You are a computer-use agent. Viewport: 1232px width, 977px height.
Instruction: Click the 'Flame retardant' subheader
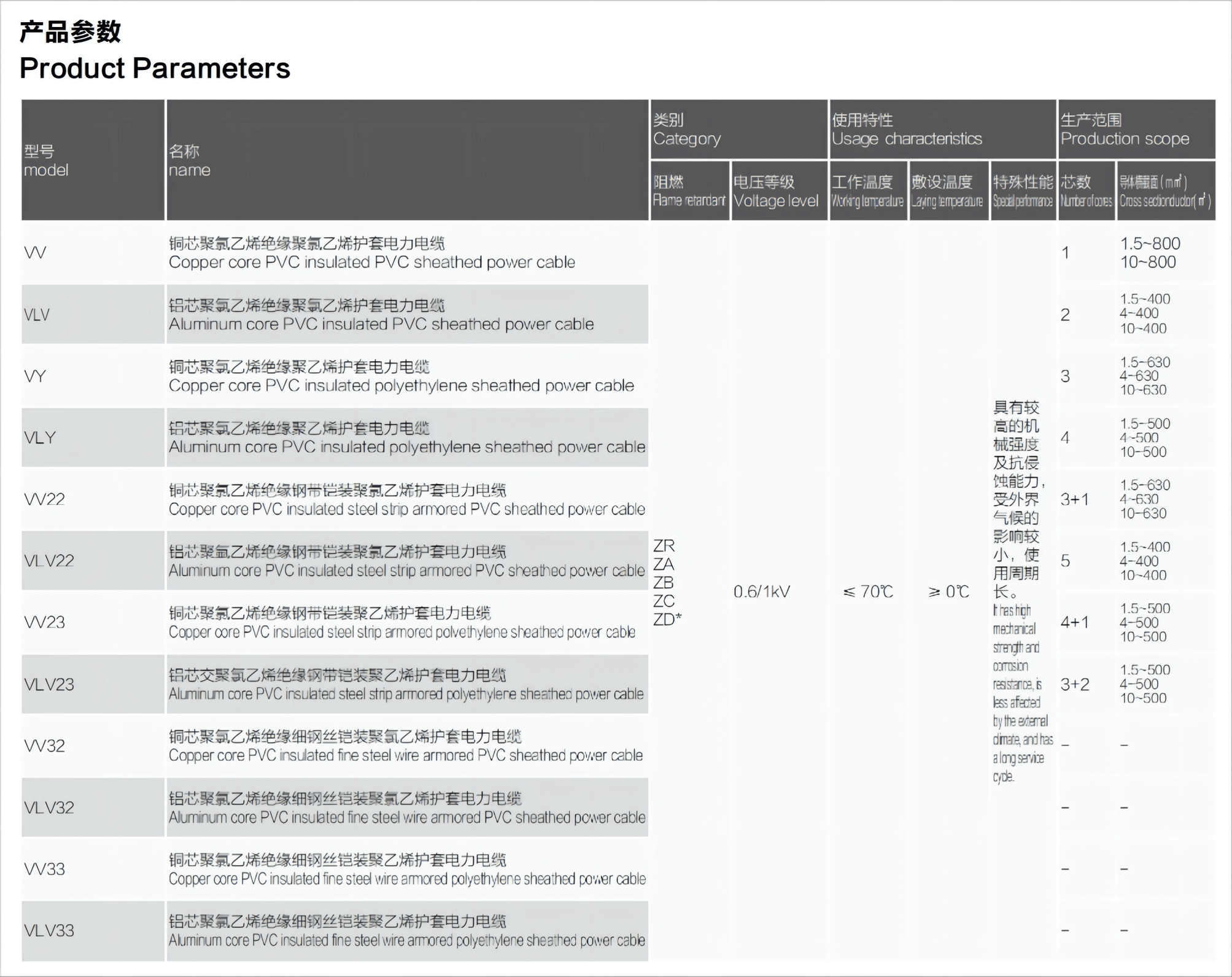click(x=690, y=191)
